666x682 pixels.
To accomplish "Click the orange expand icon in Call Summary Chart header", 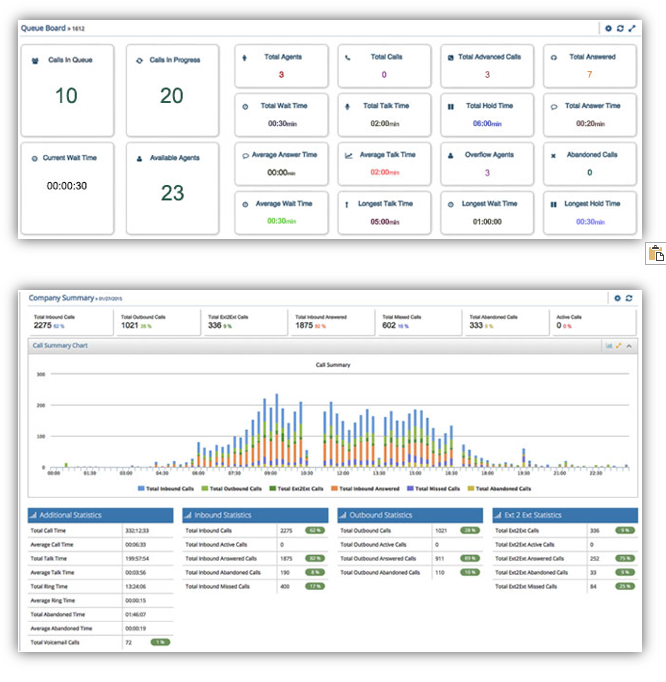I will click(x=618, y=346).
